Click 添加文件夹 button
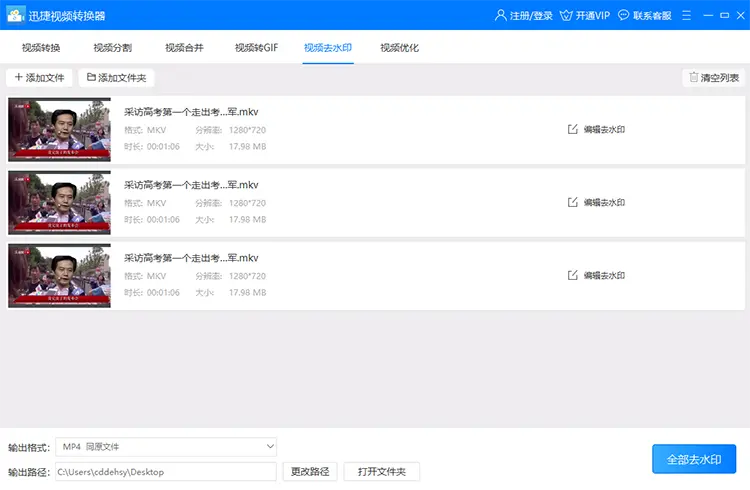The width and height of the screenshot is (750, 490). coord(116,78)
